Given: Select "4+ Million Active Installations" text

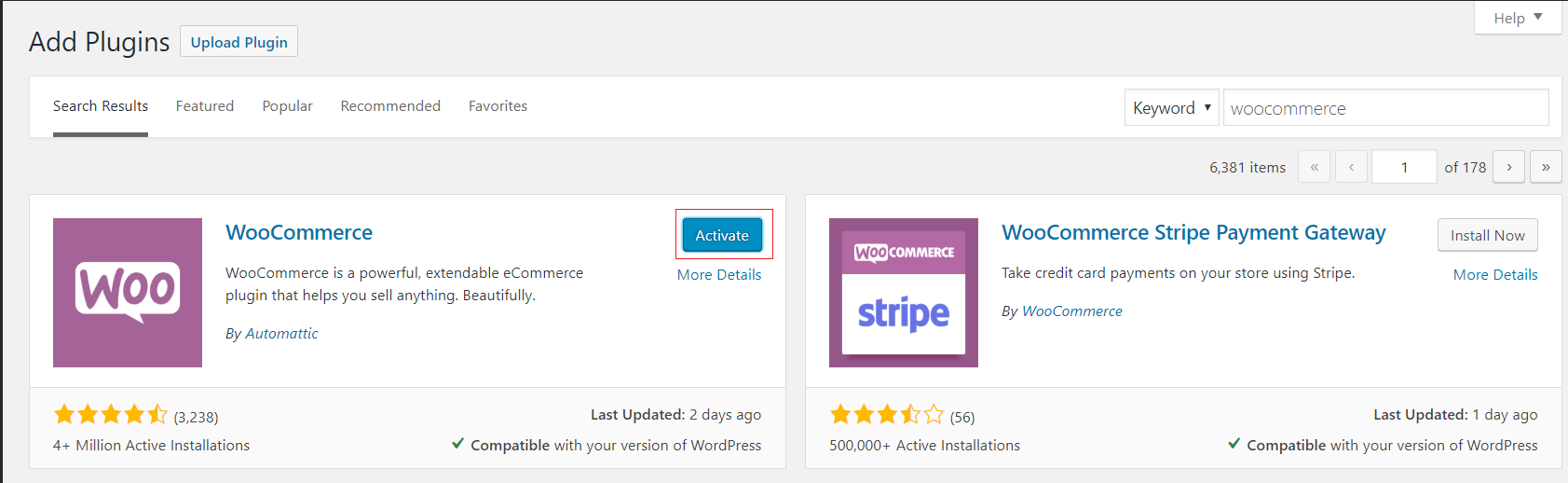Looking at the screenshot, I should (151, 446).
